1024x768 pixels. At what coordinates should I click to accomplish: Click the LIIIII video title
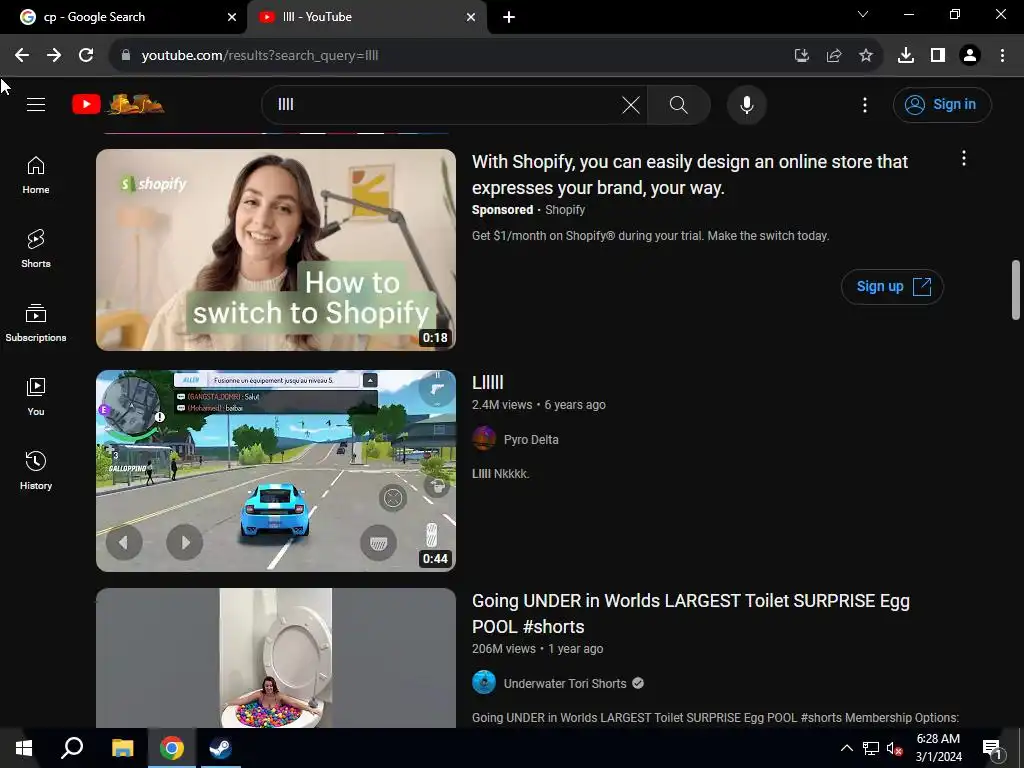pos(488,383)
